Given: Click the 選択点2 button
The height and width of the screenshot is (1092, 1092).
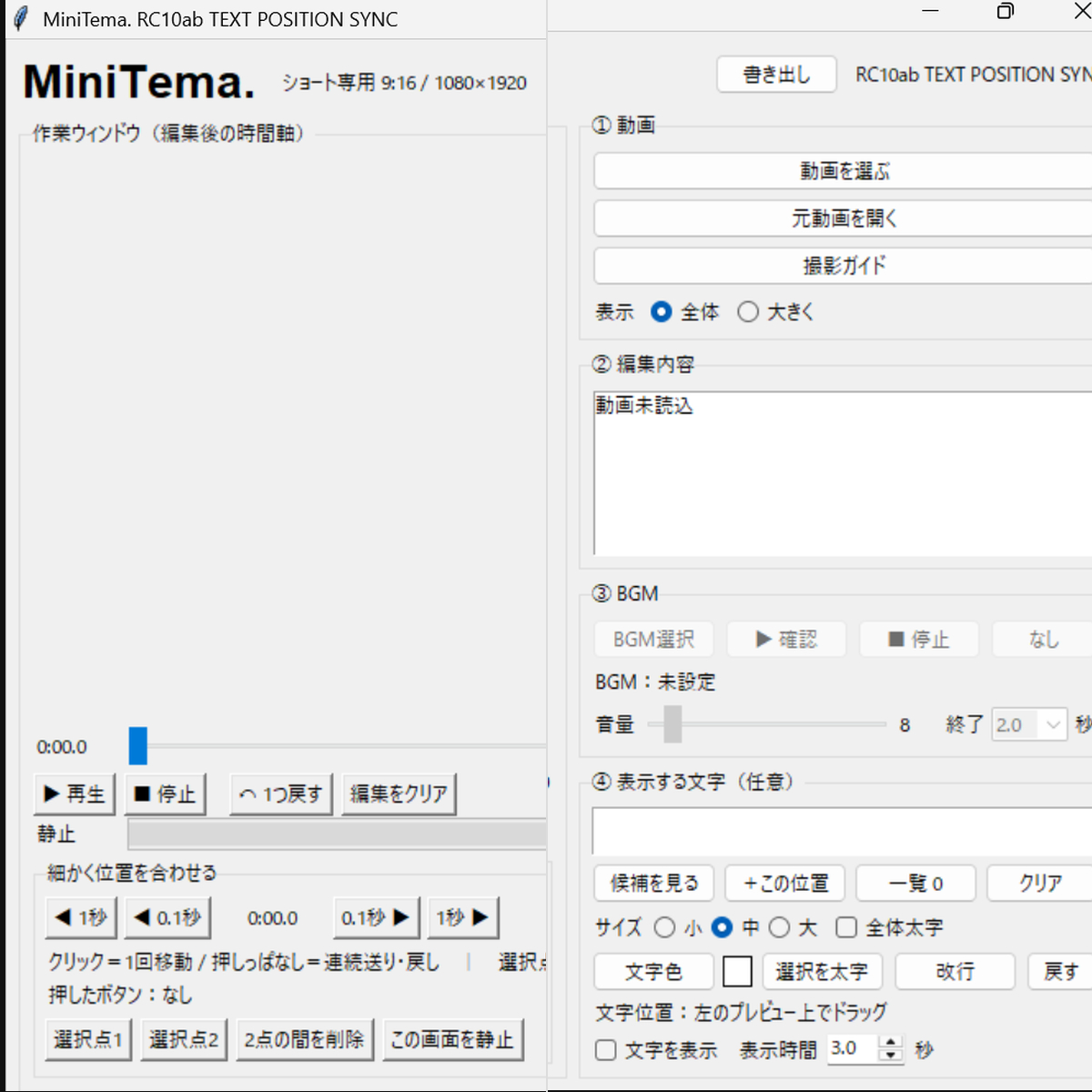Looking at the screenshot, I should pyautogui.click(x=184, y=1040).
